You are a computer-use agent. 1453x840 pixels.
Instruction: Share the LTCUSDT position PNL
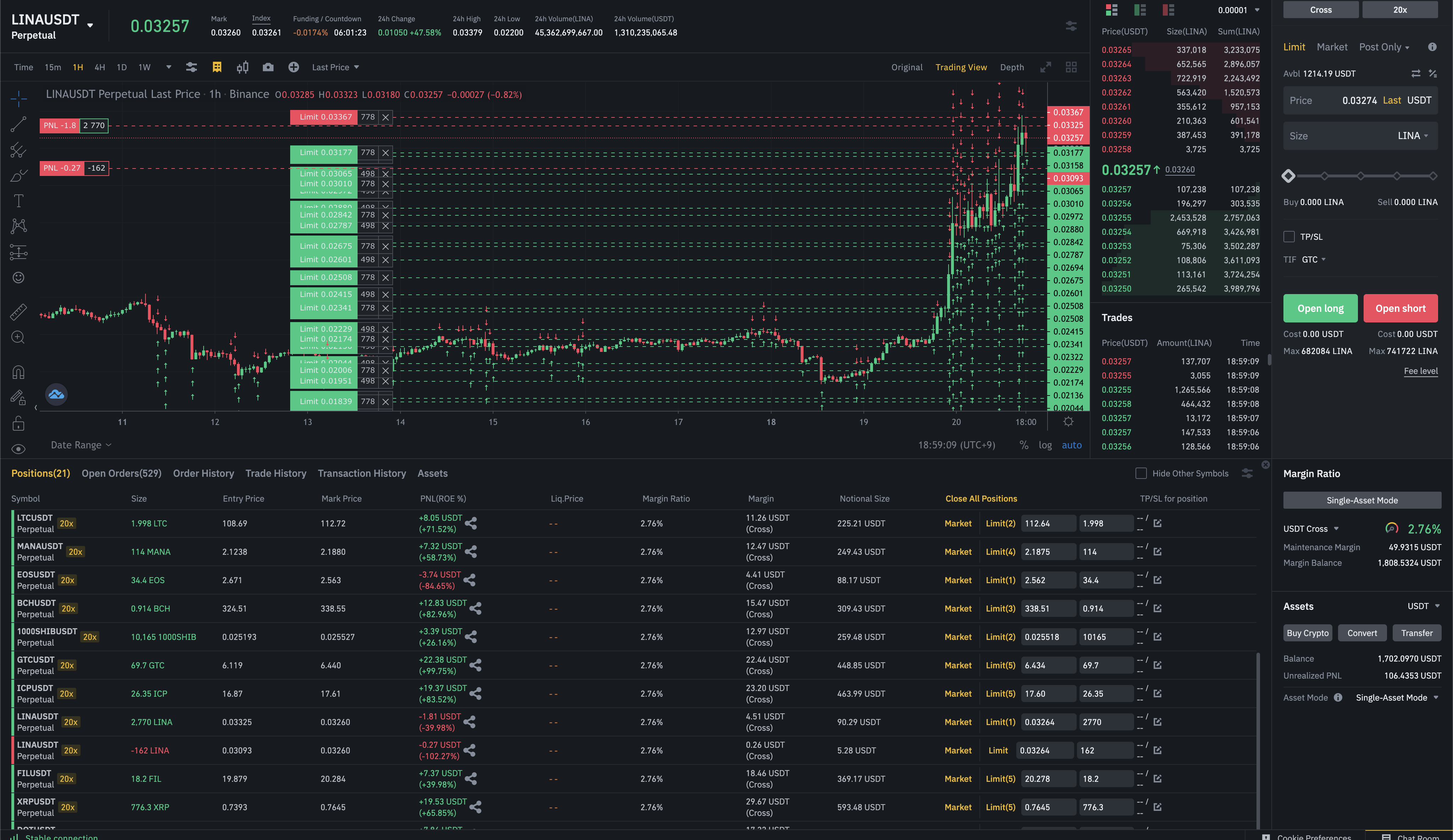pos(471,524)
